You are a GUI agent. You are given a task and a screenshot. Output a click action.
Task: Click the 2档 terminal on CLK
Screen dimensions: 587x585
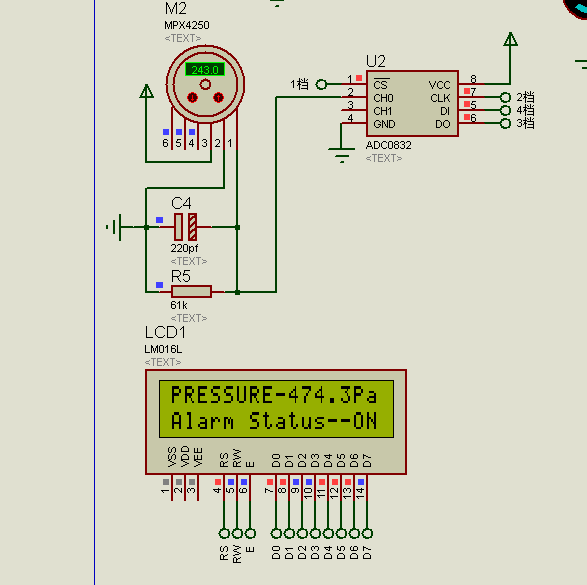[x=505, y=97]
